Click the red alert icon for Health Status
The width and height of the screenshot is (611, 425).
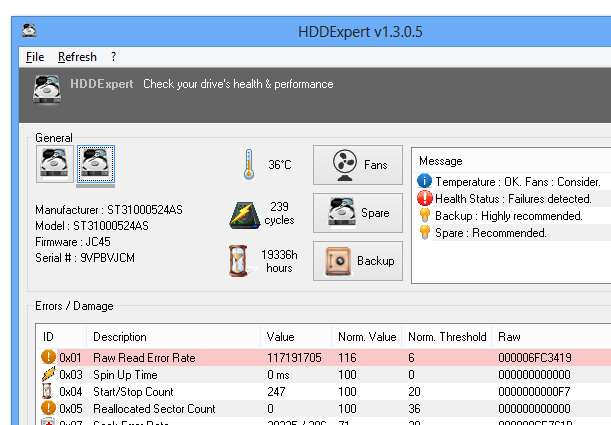tap(424, 198)
